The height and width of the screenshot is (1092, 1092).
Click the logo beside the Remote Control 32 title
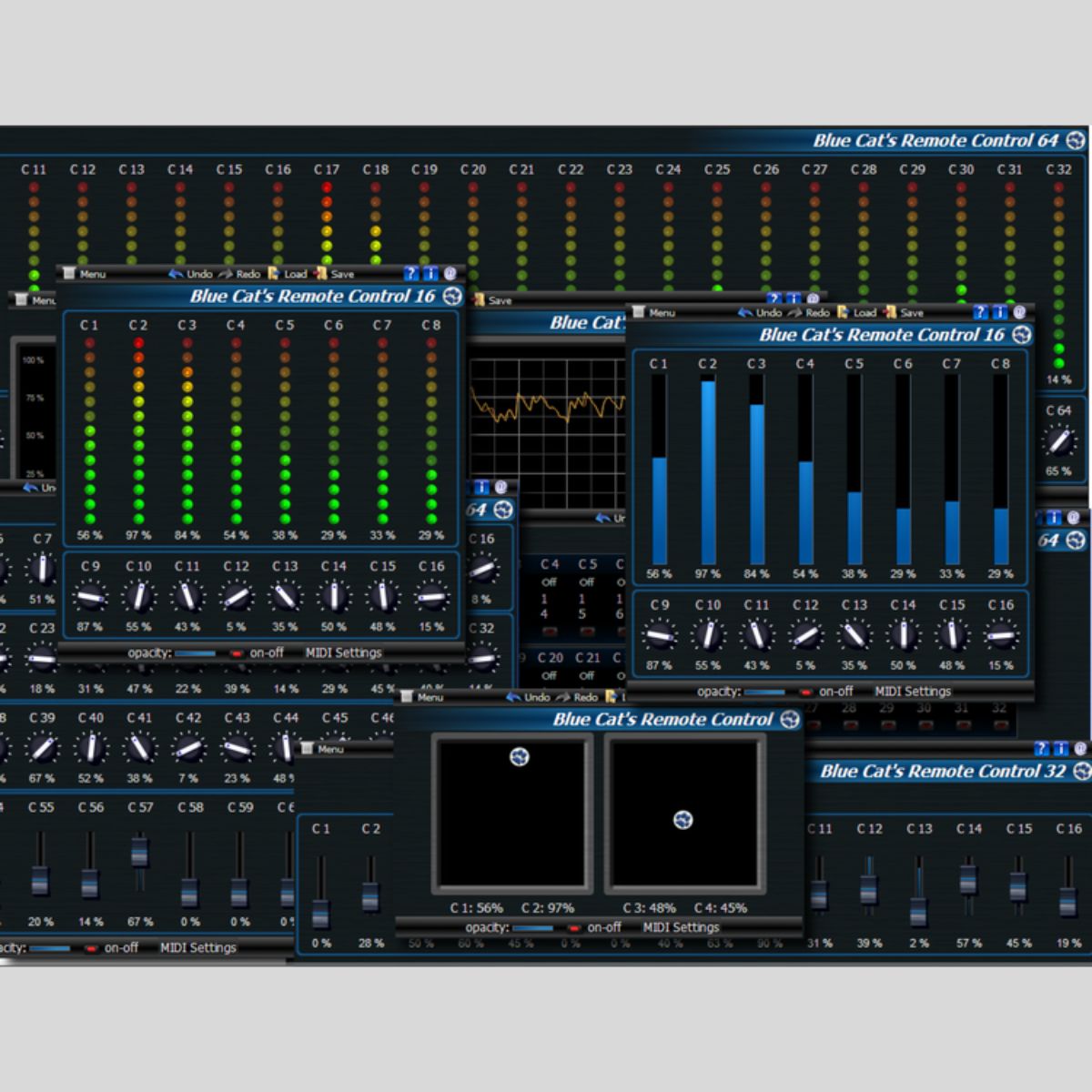point(1082,772)
